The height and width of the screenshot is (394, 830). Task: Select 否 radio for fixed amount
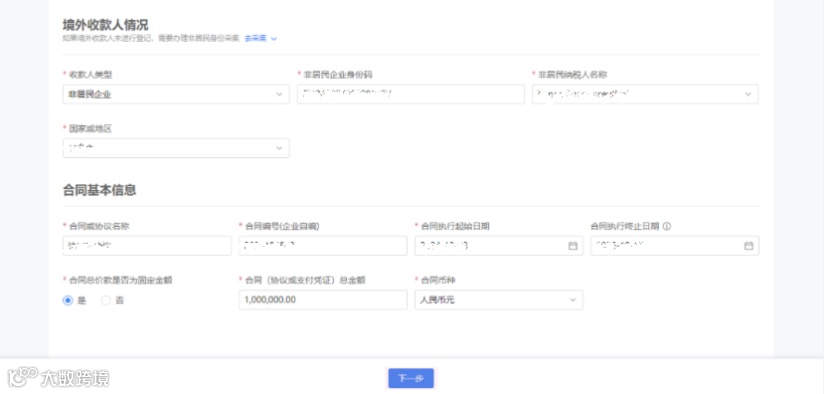[106, 300]
